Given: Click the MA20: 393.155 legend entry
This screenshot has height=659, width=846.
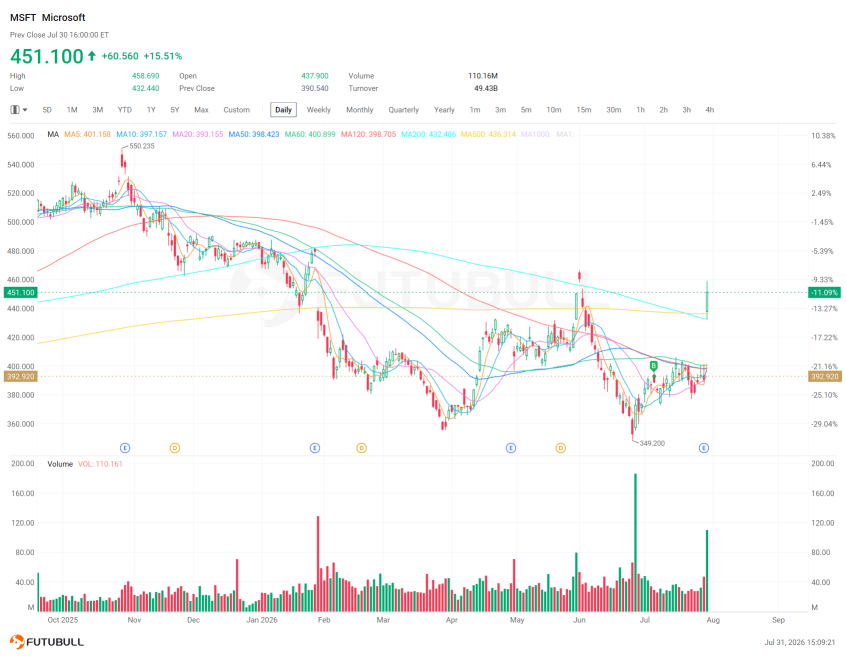Looking at the screenshot, I should click(x=197, y=134).
